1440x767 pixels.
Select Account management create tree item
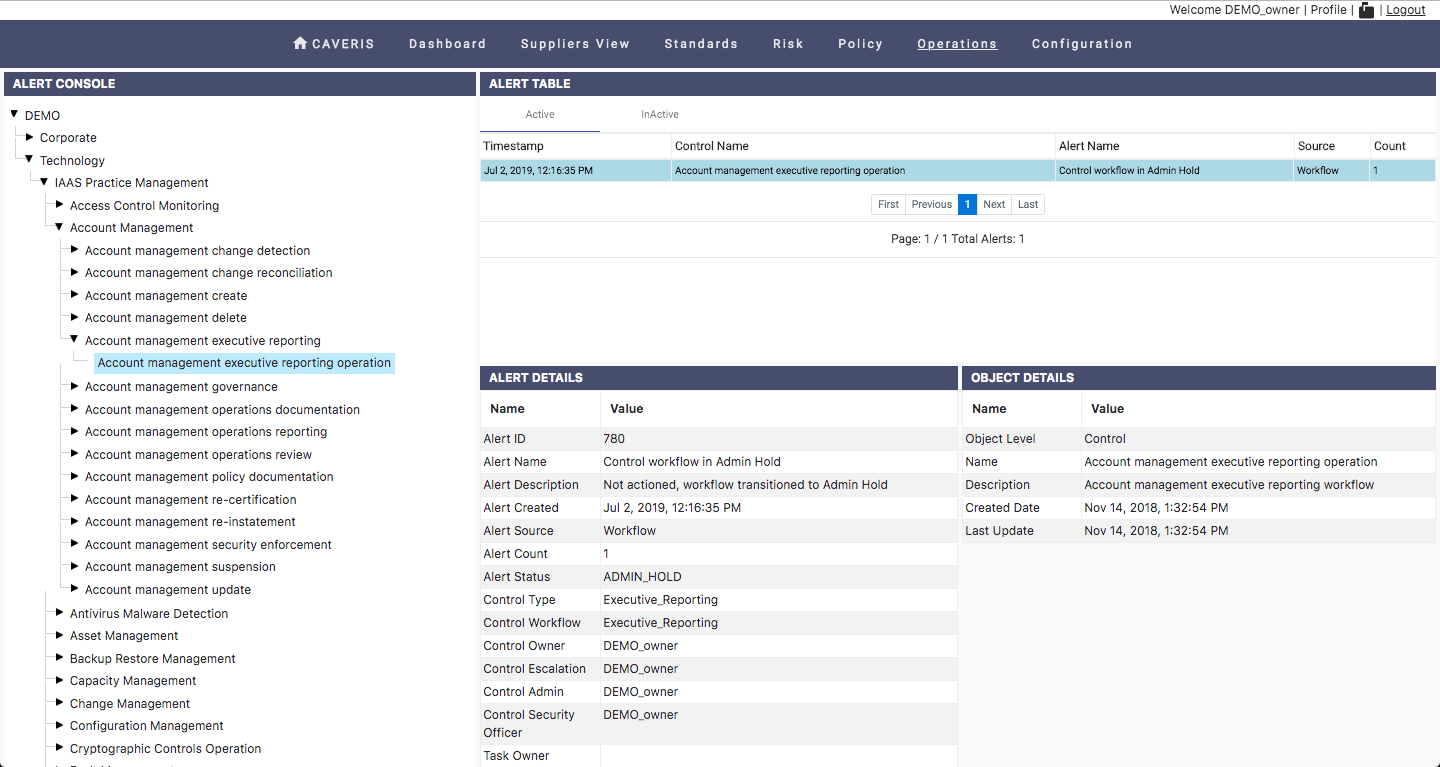click(166, 296)
